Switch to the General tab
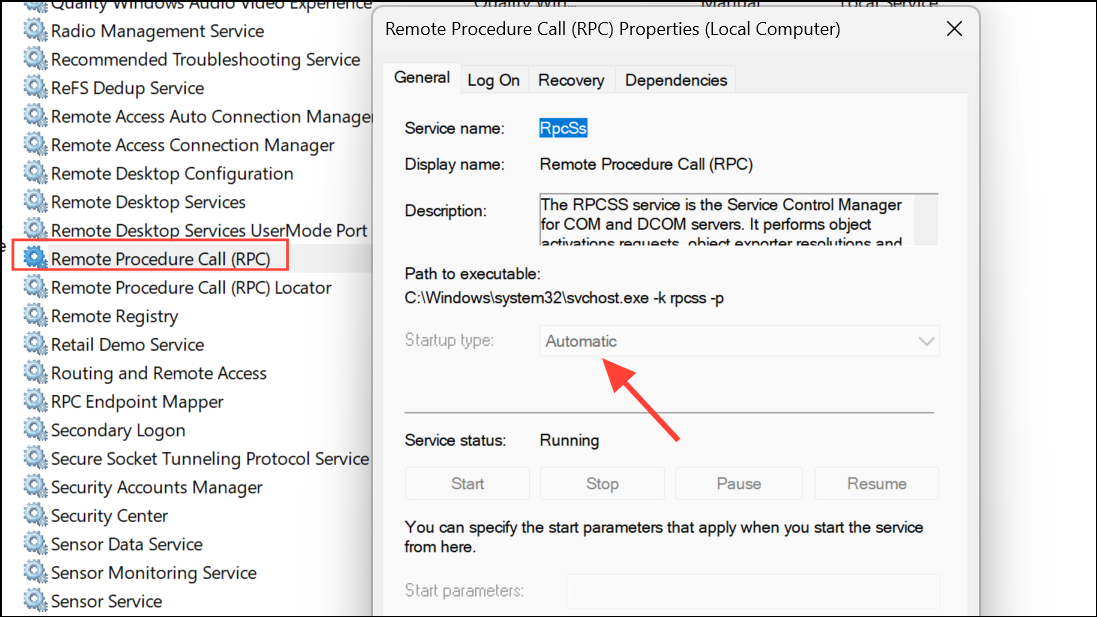The width and height of the screenshot is (1097, 617). point(422,78)
